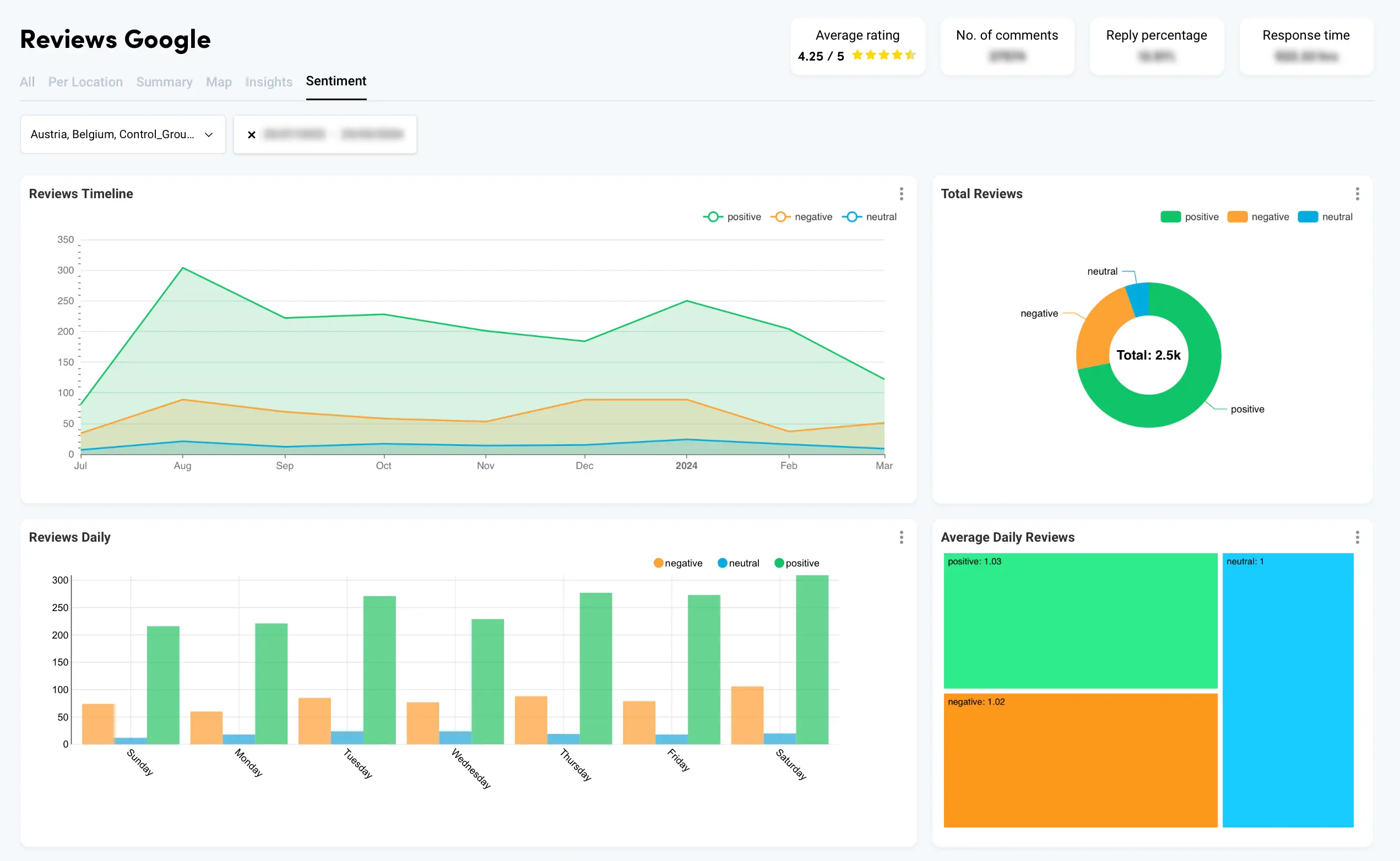
Task: Click Sunday's orange negative bar
Action: tap(98, 724)
